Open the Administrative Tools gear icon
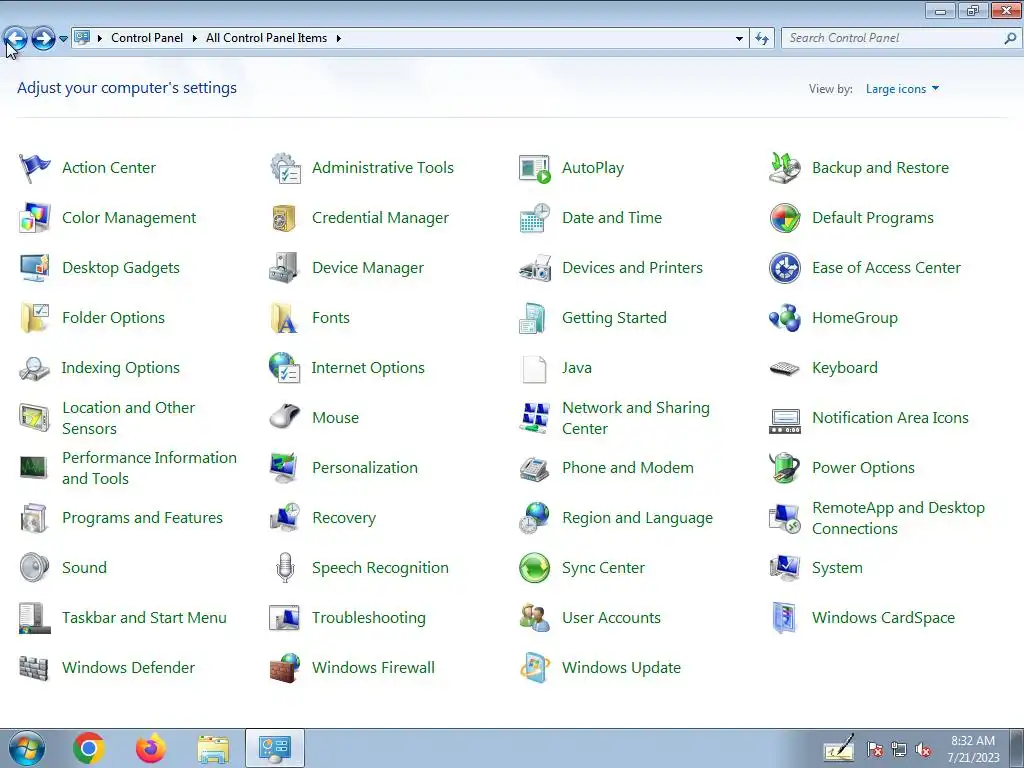The height and width of the screenshot is (768, 1024). tap(285, 168)
